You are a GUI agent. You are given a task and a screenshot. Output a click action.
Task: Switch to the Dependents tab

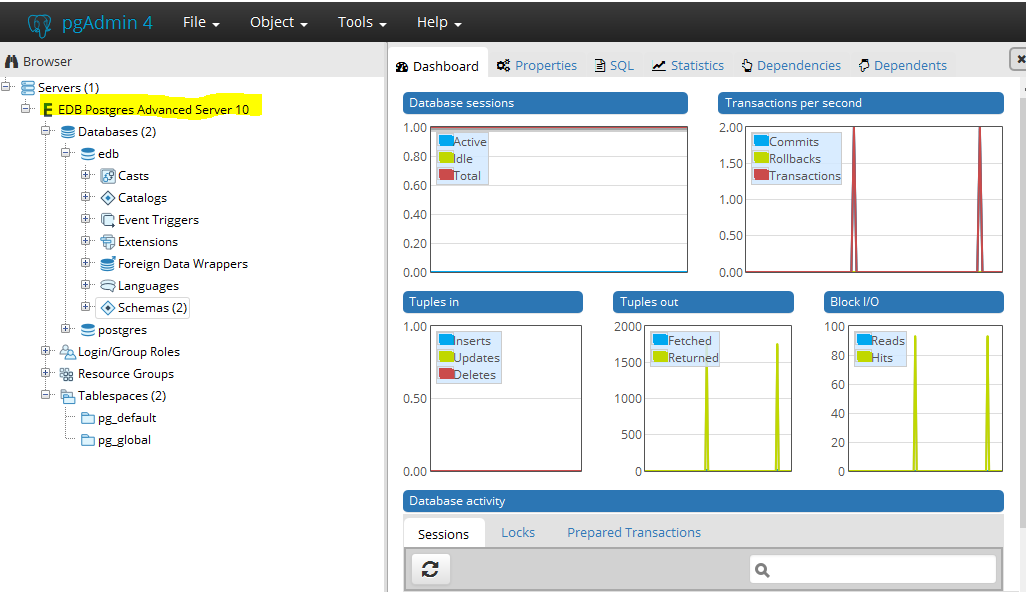pyautogui.click(x=903, y=65)
